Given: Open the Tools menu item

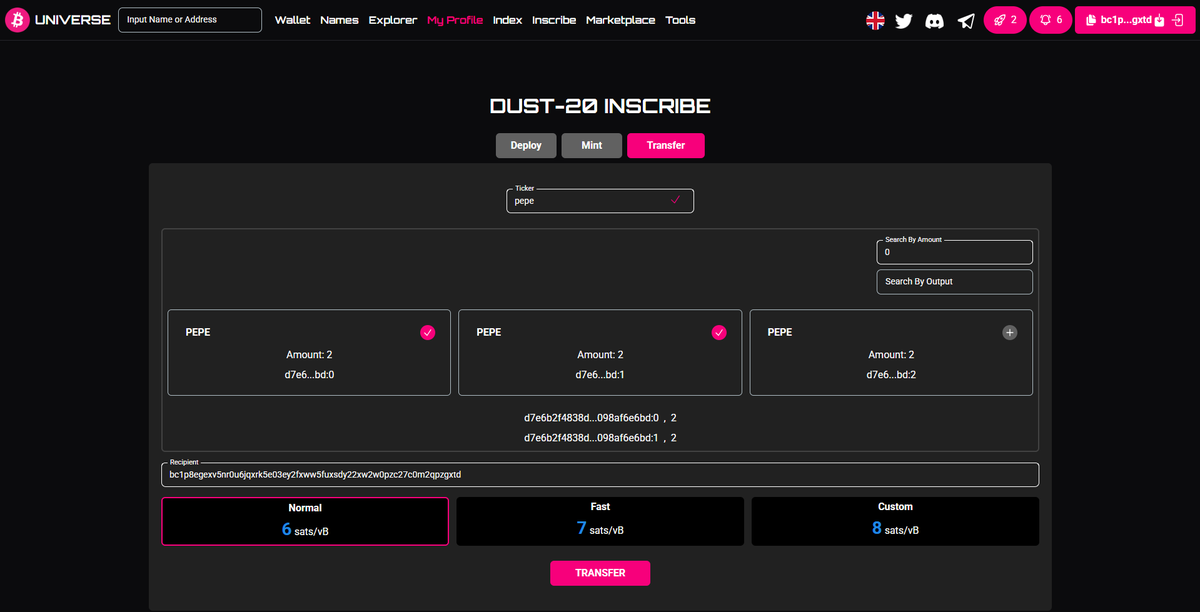Looking at the screenshot, I should 680,20.
